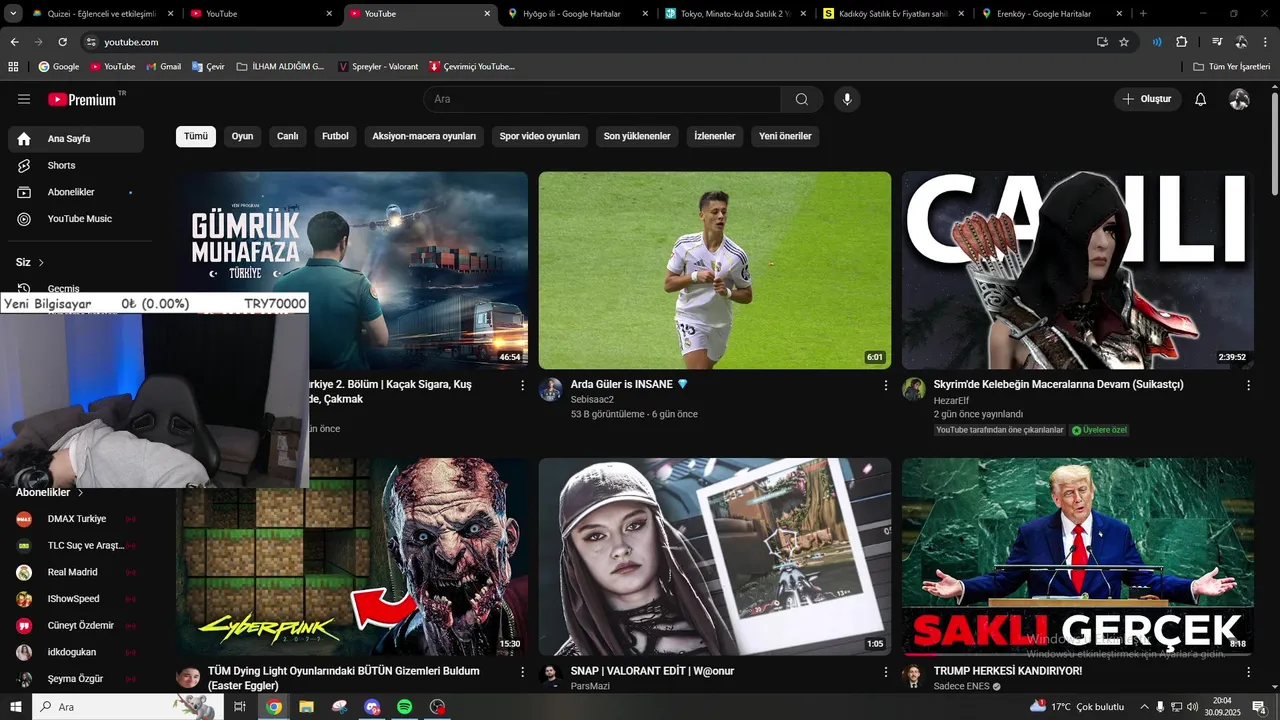This screenshot has height=720, width=1280.
Task: Open more options for Dying Light video
Action: (522, 672)
